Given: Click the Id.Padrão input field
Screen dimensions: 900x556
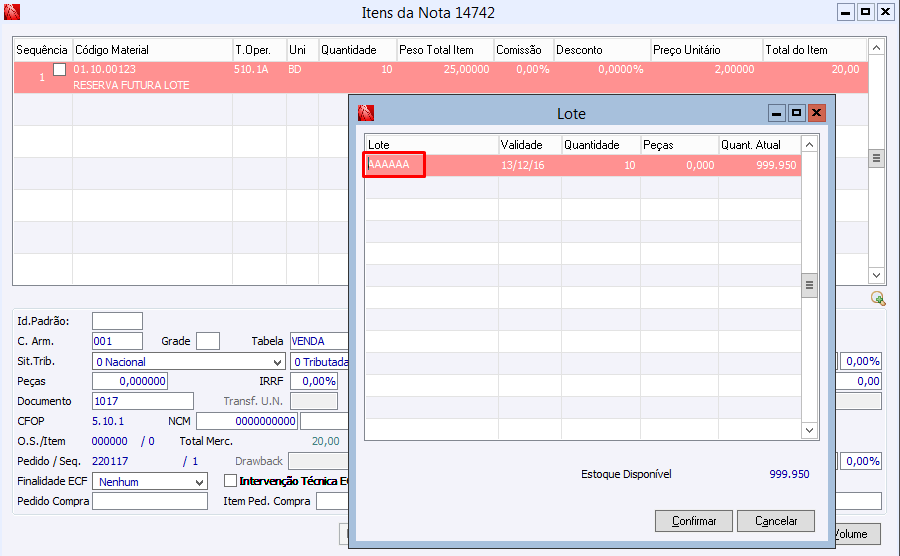Looking at the screenshot, I should pos(117,321).
